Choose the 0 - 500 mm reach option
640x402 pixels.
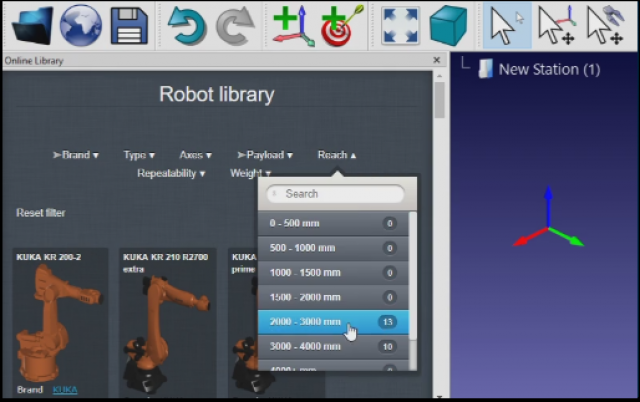[x=333, y=223]
